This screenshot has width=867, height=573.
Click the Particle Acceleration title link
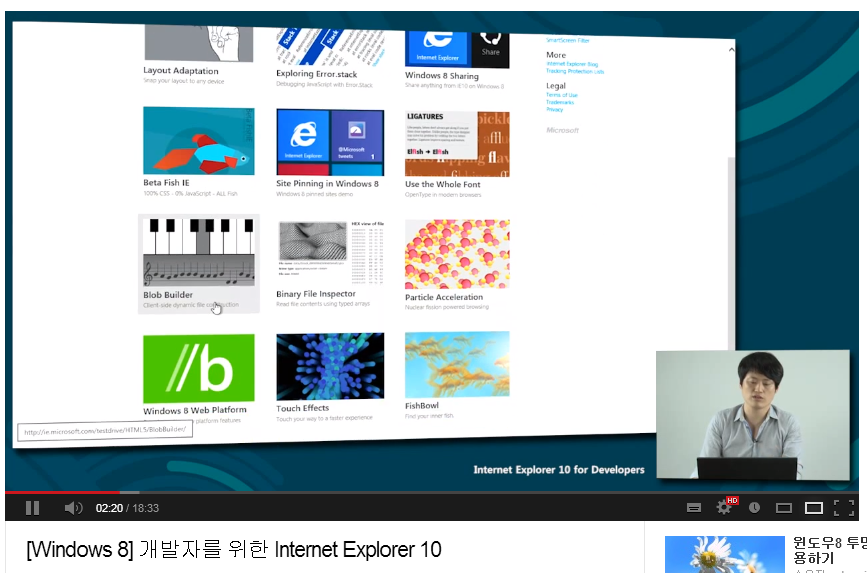[444, 297]
